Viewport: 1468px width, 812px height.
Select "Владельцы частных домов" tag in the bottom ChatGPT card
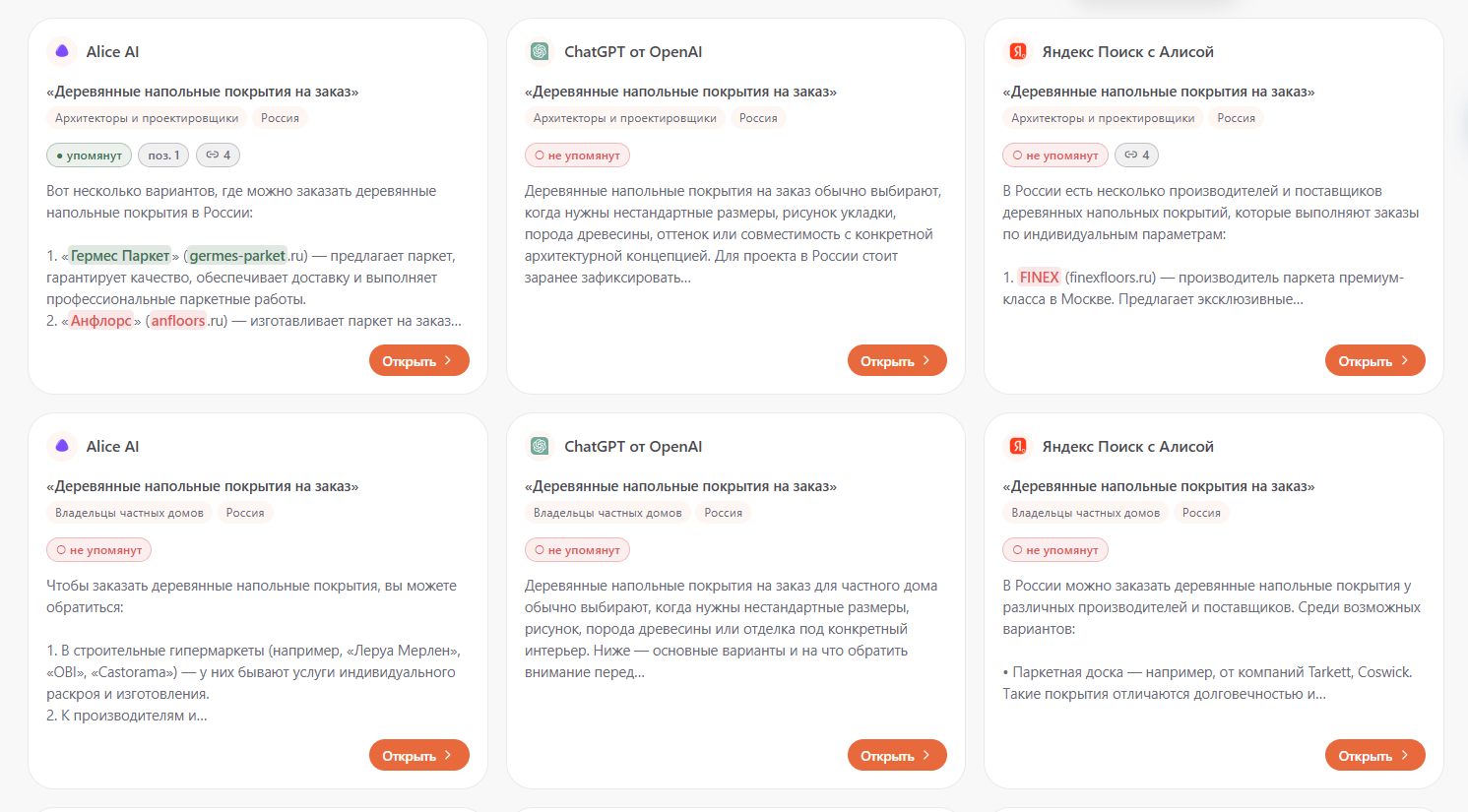tap(607, 513)
